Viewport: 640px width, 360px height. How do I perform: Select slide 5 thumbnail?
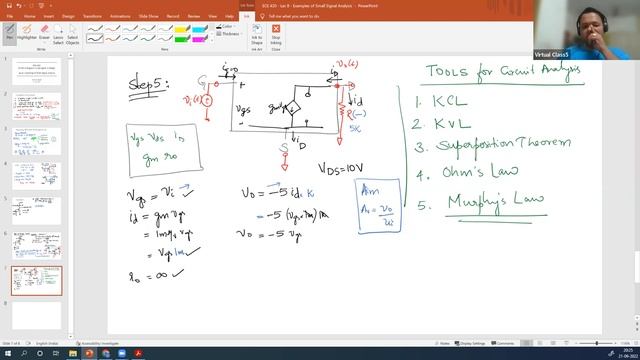click(x=37, y=211)
